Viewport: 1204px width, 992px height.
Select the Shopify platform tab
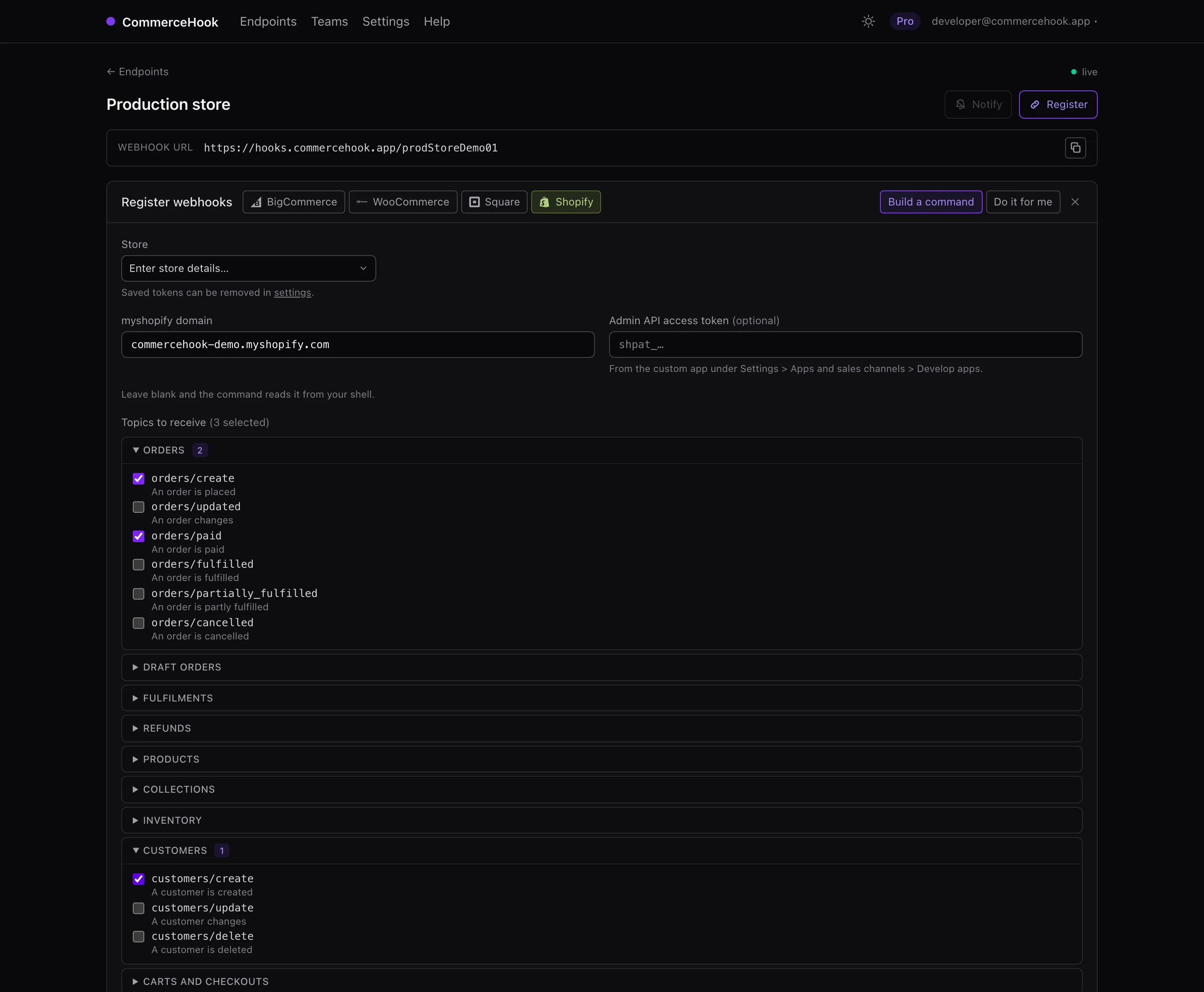point(566,202)
